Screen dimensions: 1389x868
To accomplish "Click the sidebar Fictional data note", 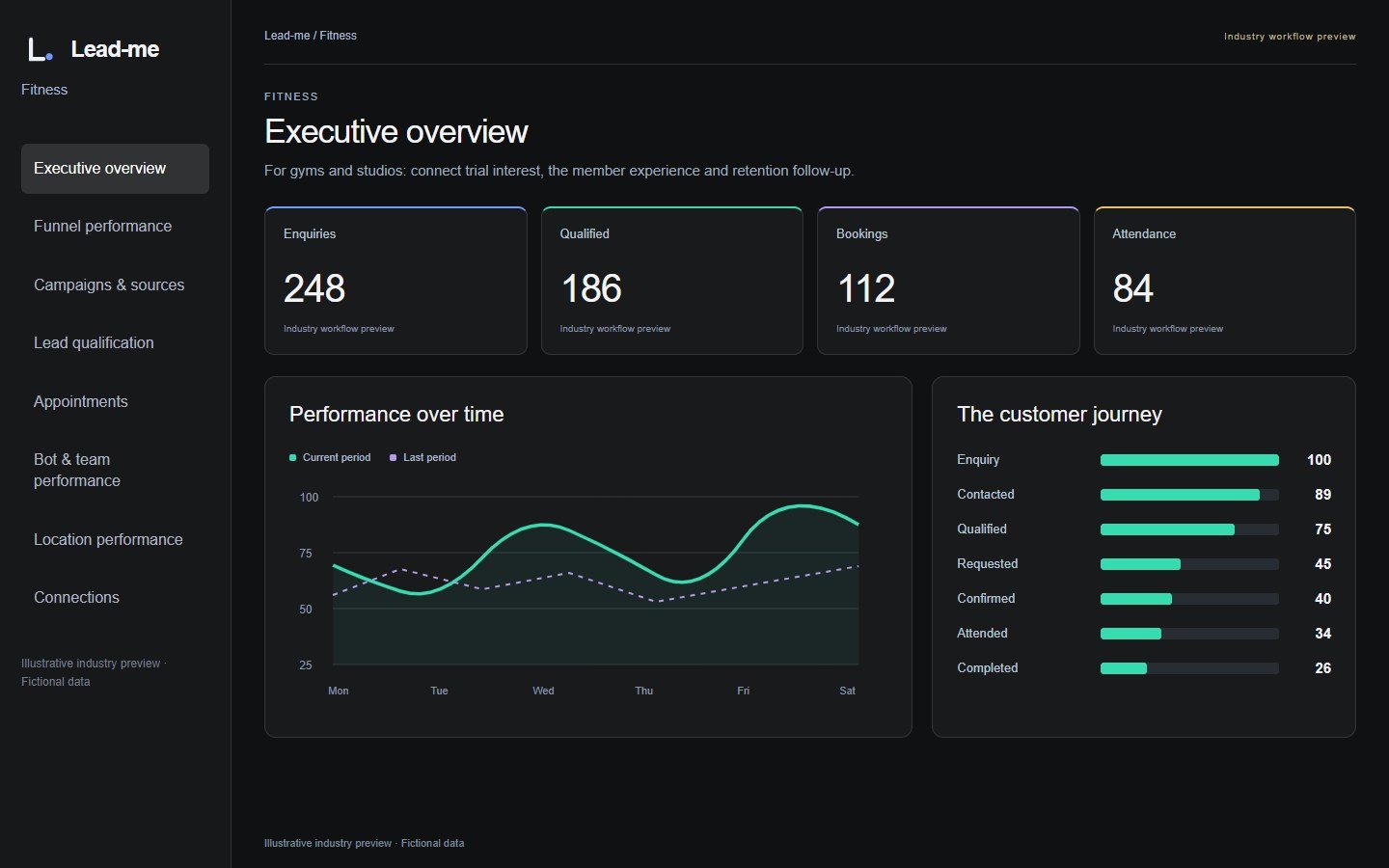I will point(56,682).
